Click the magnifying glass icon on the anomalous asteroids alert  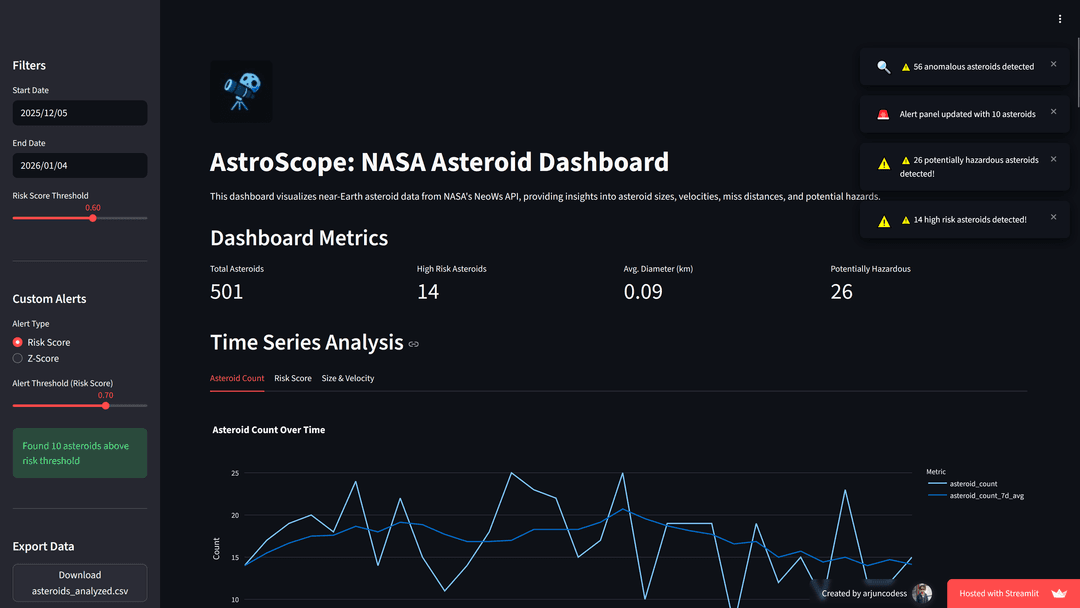[x=883, y=66]
